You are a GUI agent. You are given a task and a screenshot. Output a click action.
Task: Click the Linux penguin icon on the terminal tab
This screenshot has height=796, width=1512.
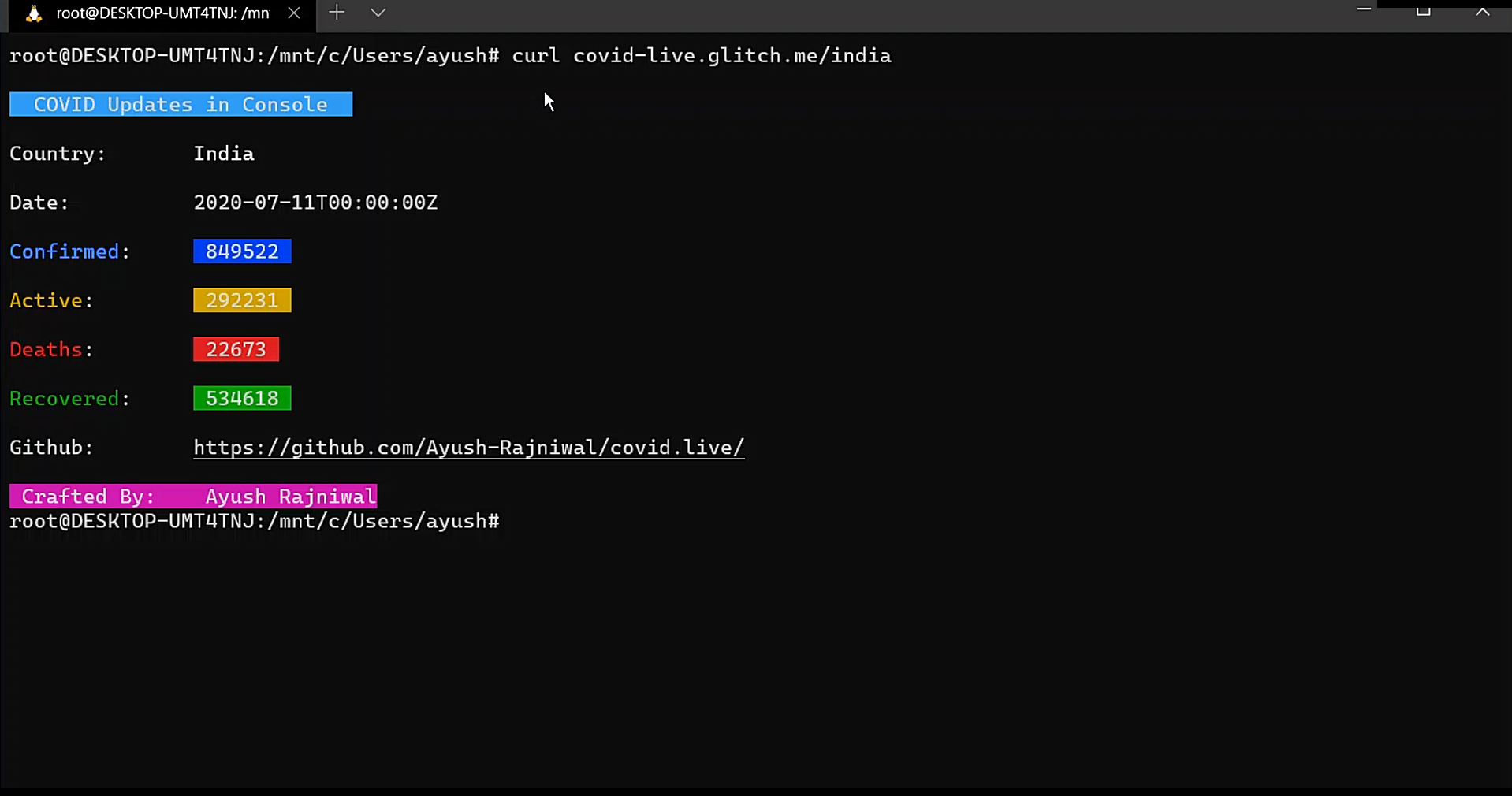(x=32, y=13)
